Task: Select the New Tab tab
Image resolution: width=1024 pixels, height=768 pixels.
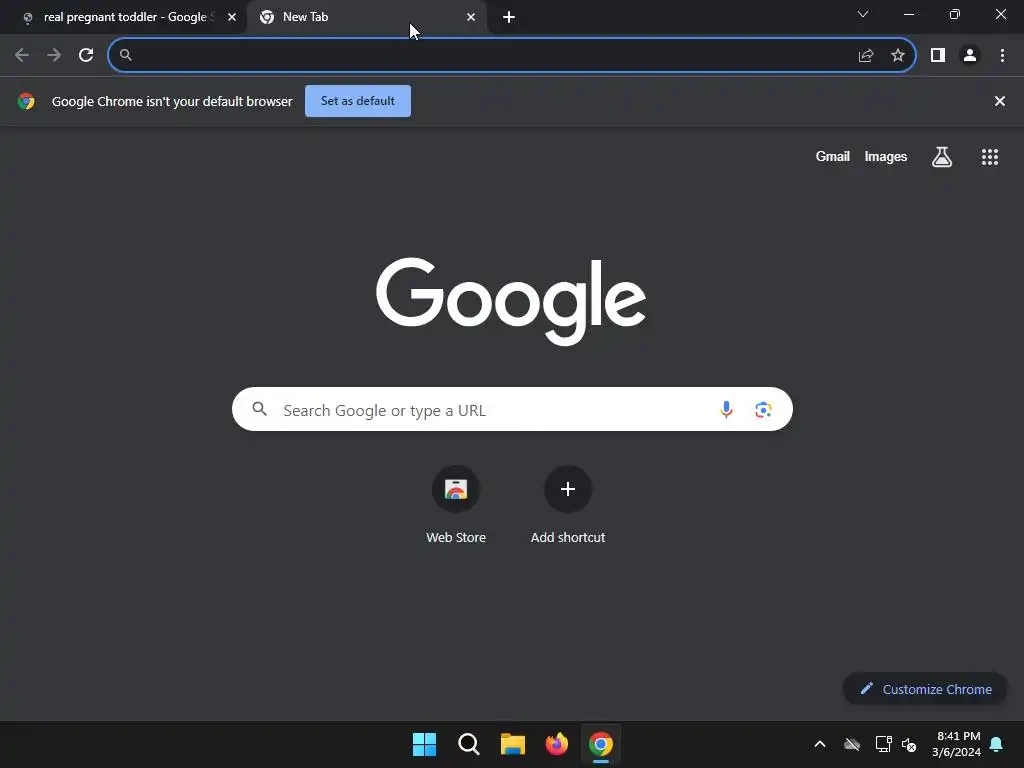Action: (366, 17)
